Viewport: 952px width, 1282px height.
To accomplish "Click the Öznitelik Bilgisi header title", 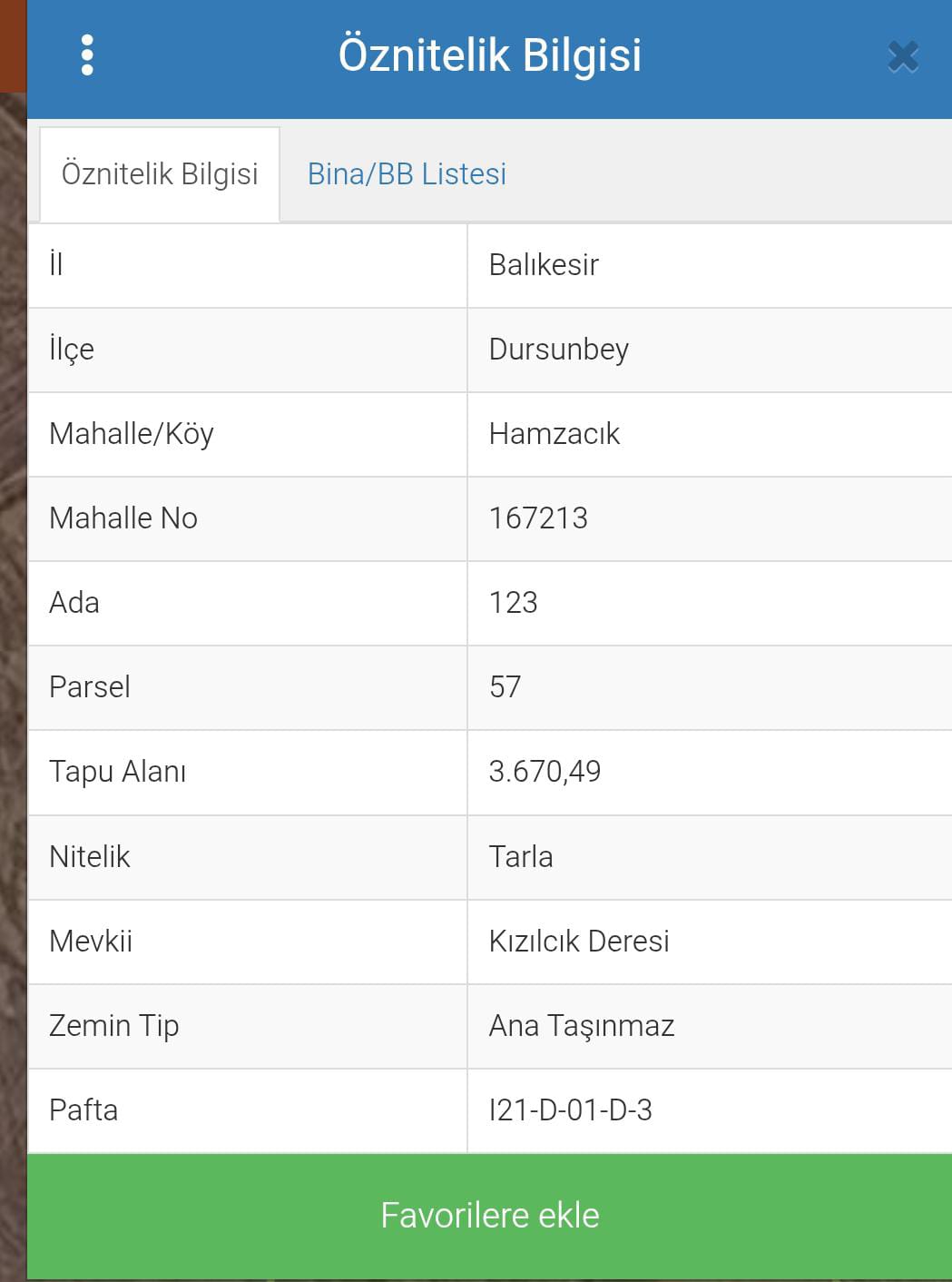I will [490, 54].
